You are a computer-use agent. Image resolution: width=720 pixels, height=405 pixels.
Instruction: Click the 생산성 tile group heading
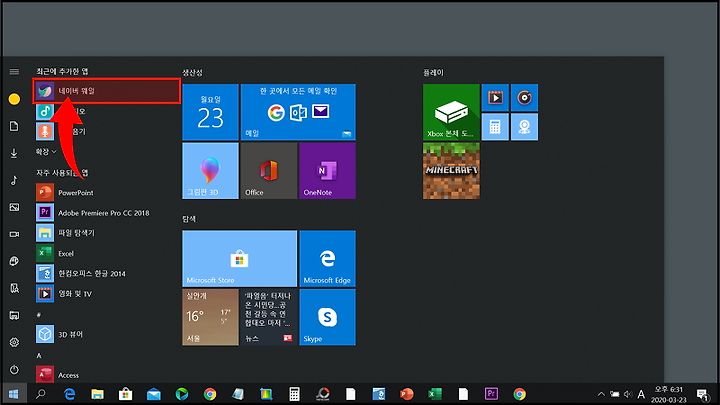tap(192, 73)
